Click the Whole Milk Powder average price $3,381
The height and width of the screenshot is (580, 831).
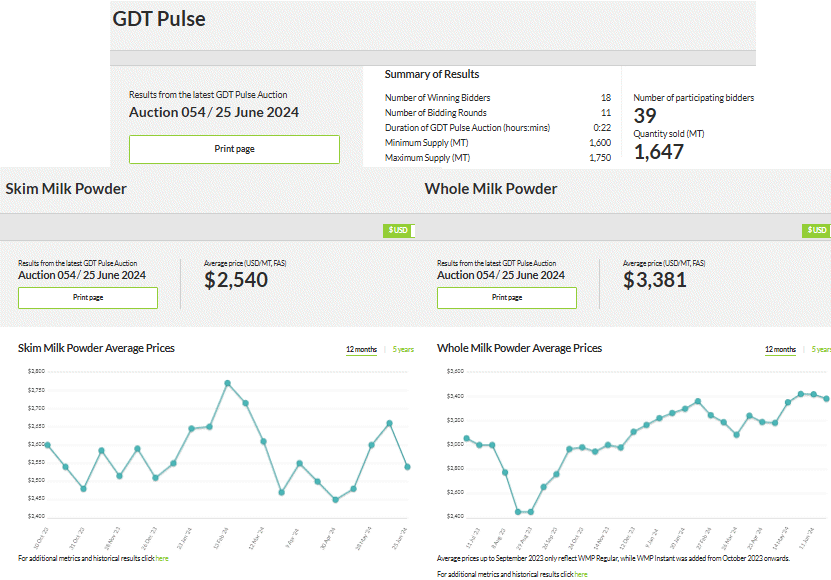click(655, 280)
